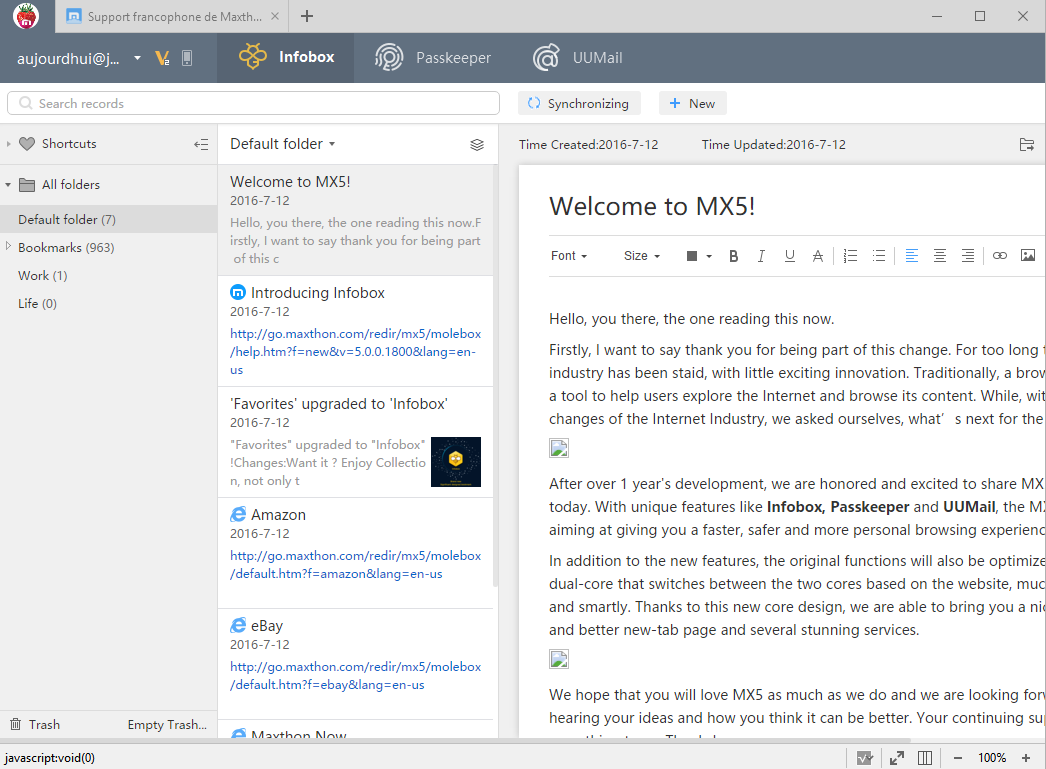Expand the Shortcuts section
This screenshot has height=769, width=1046.
tap(8, 143)
